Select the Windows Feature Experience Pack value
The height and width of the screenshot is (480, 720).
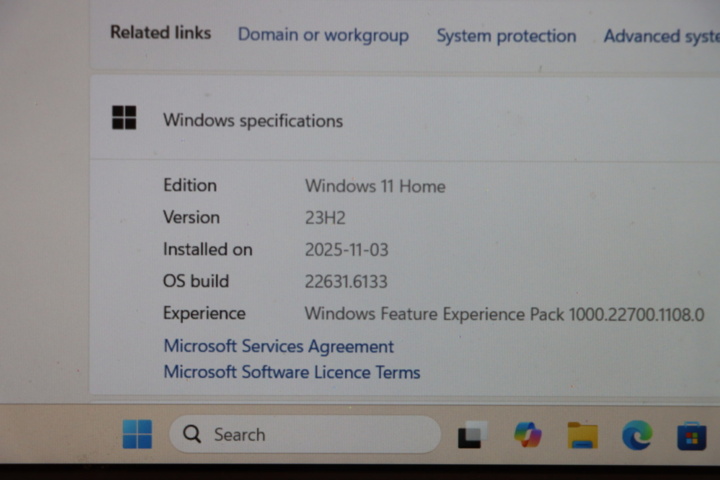click(504, 314)
